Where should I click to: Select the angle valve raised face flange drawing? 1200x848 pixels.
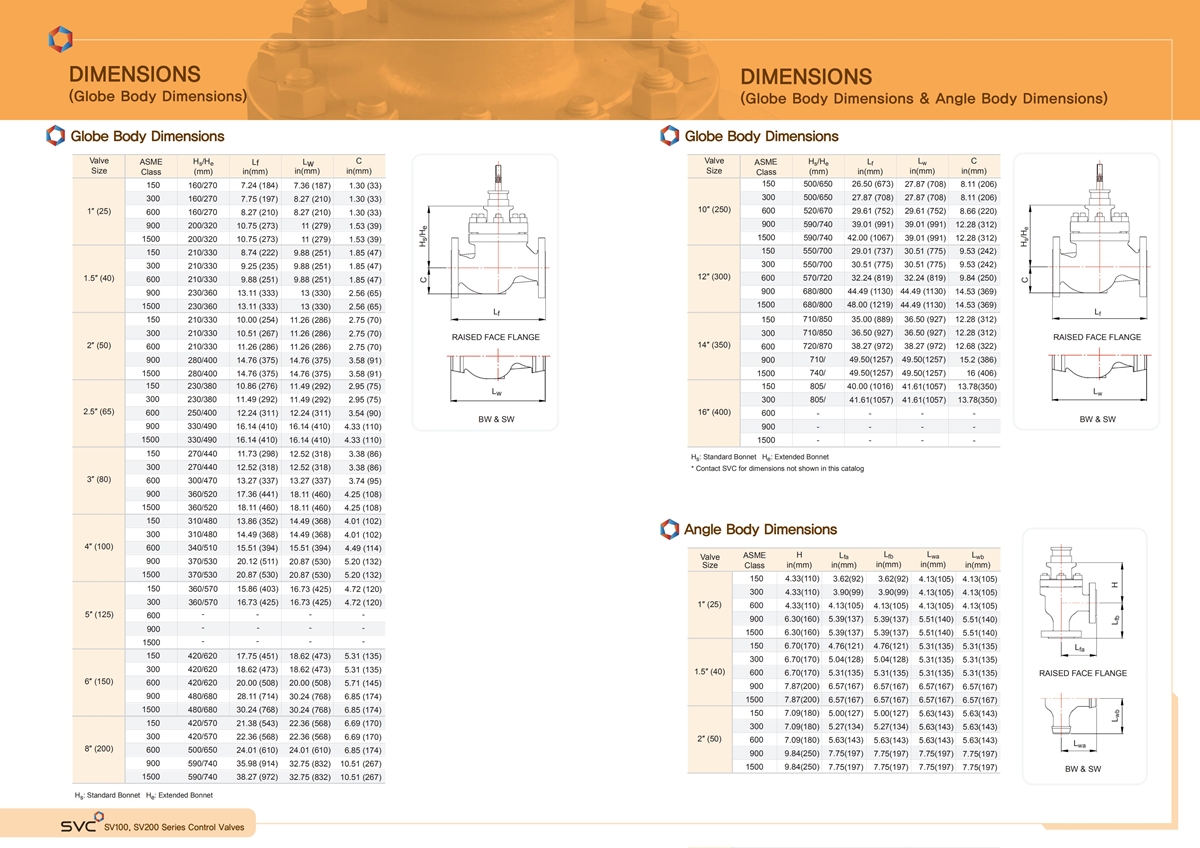coord(1084,602)
